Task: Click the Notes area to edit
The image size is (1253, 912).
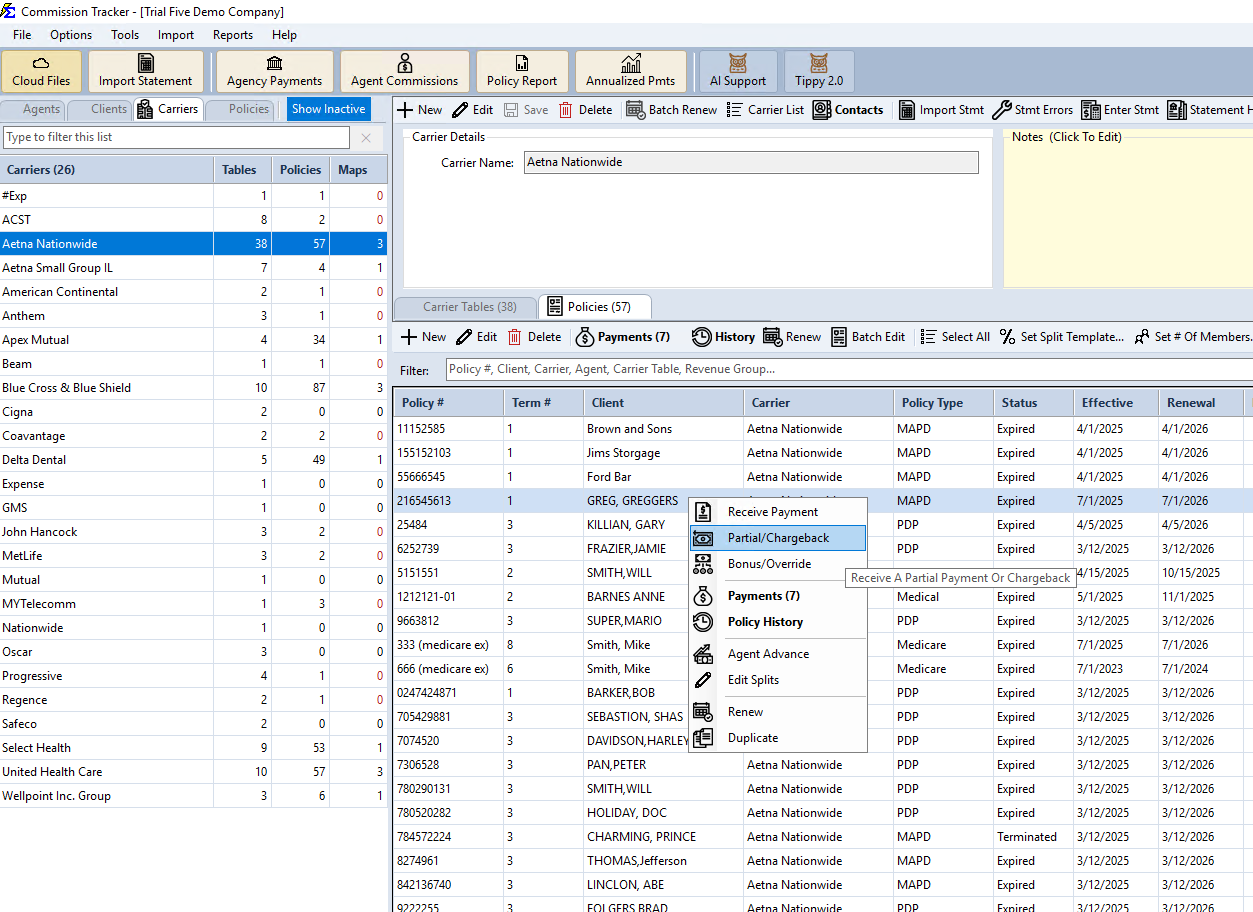Action: click(1128, 208)
